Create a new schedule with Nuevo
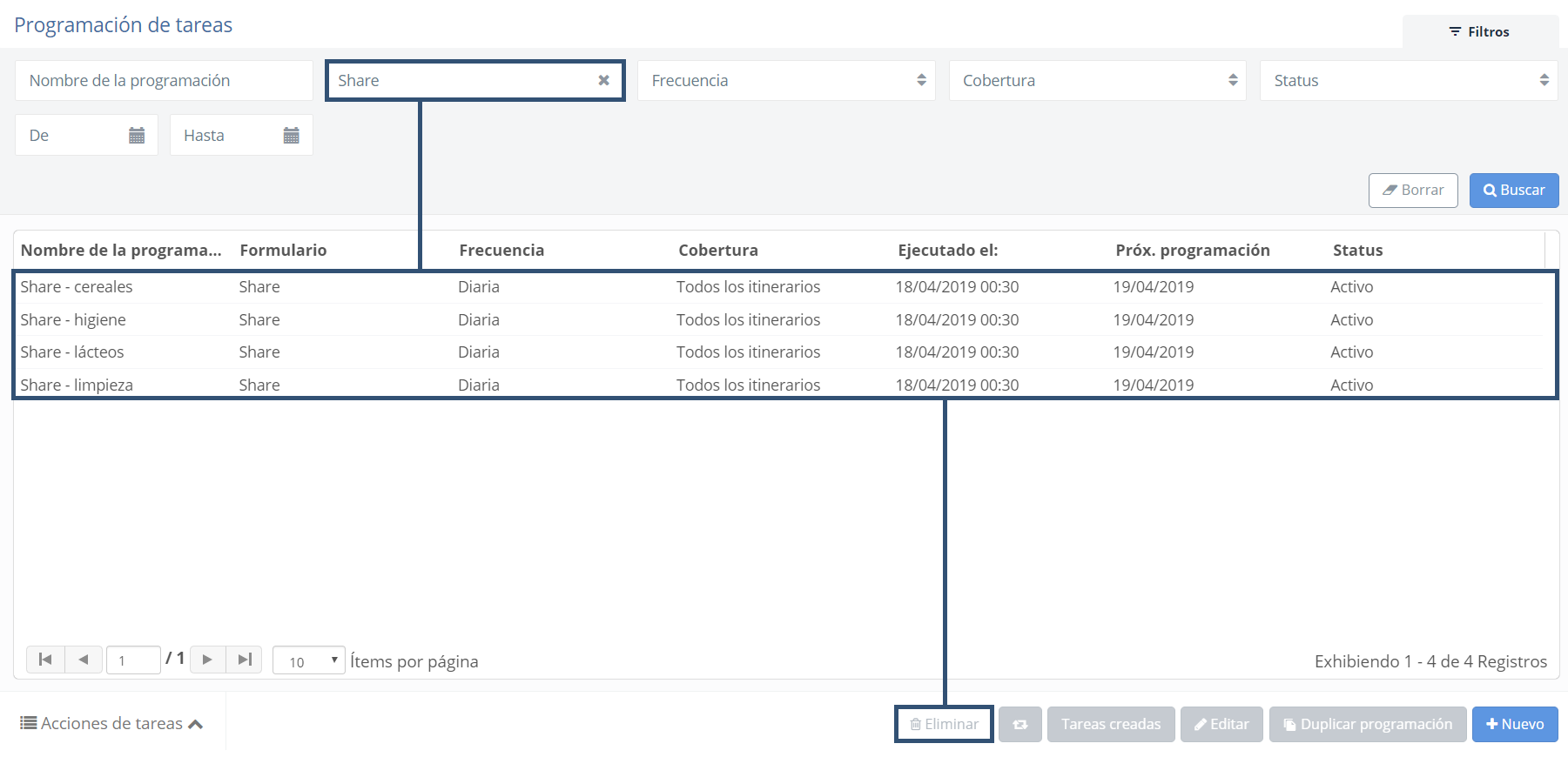 1514,724
